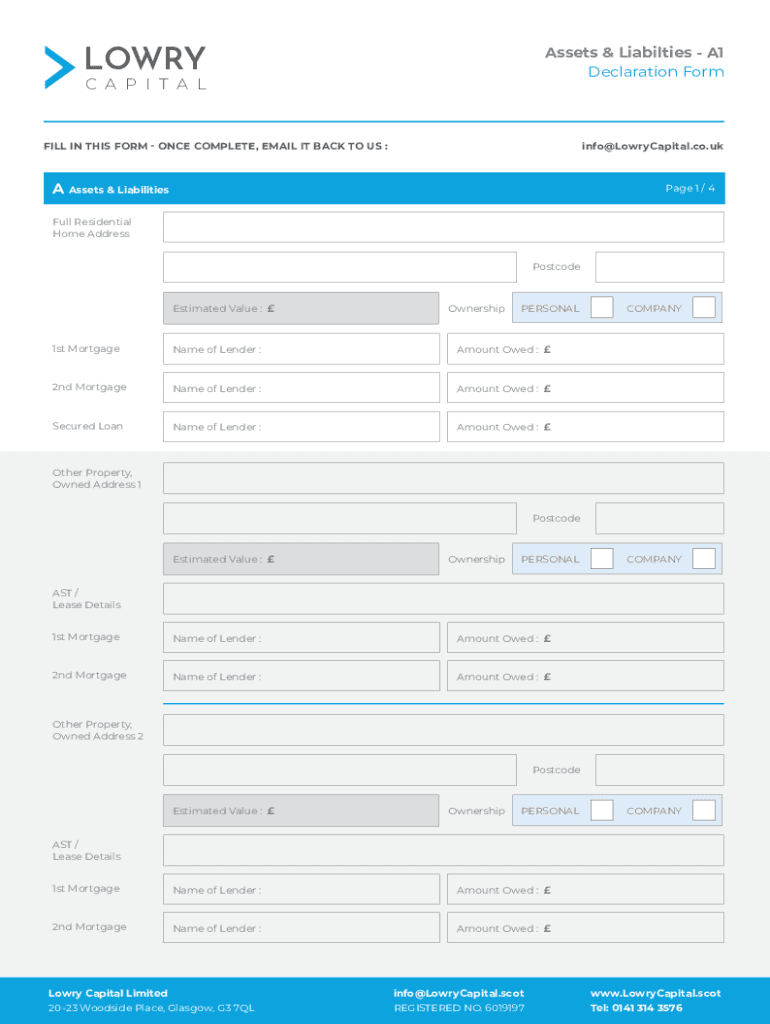This screenshot has height=1024, width=770.
Task: Click the Full Residential Home Address field
Action: point(443,227)
